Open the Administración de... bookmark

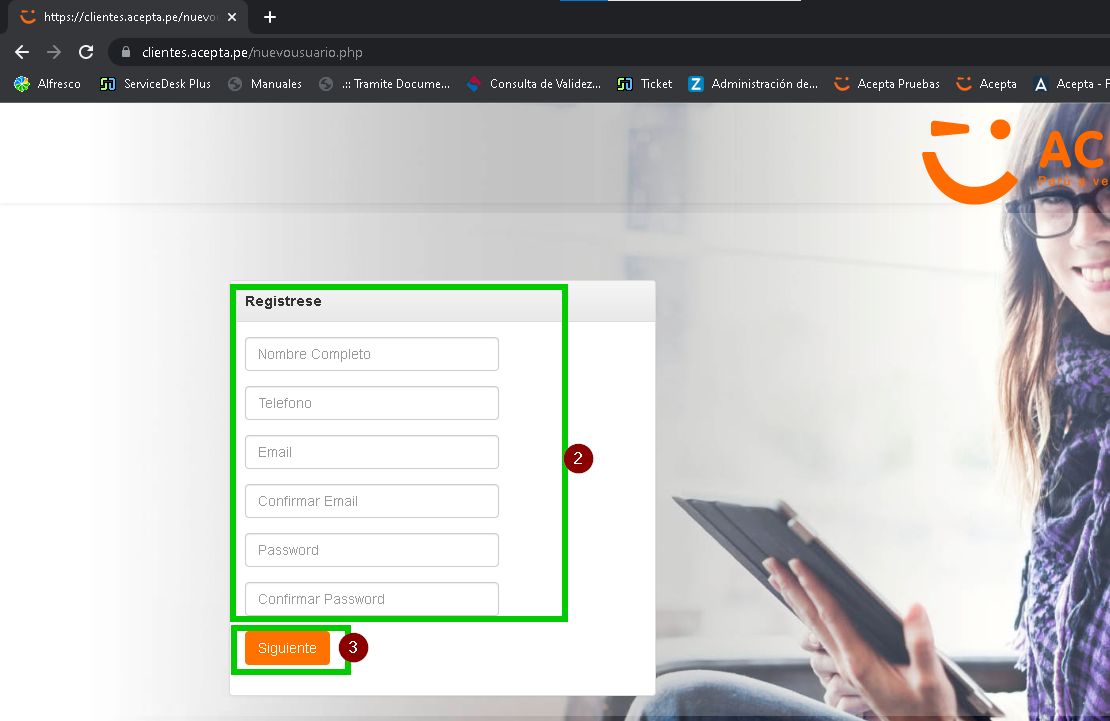tap(753, 84)
